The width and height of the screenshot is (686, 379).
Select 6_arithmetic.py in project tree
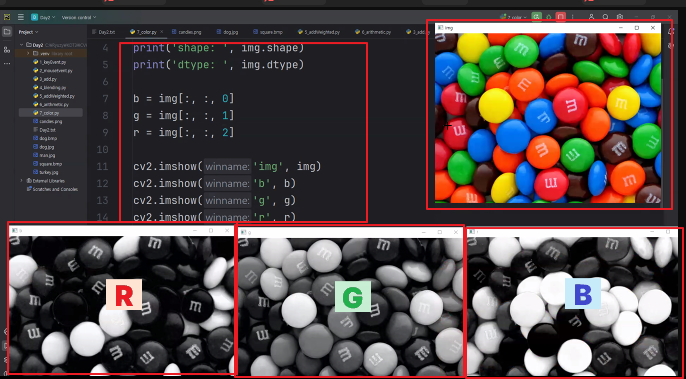click(52, 105)
